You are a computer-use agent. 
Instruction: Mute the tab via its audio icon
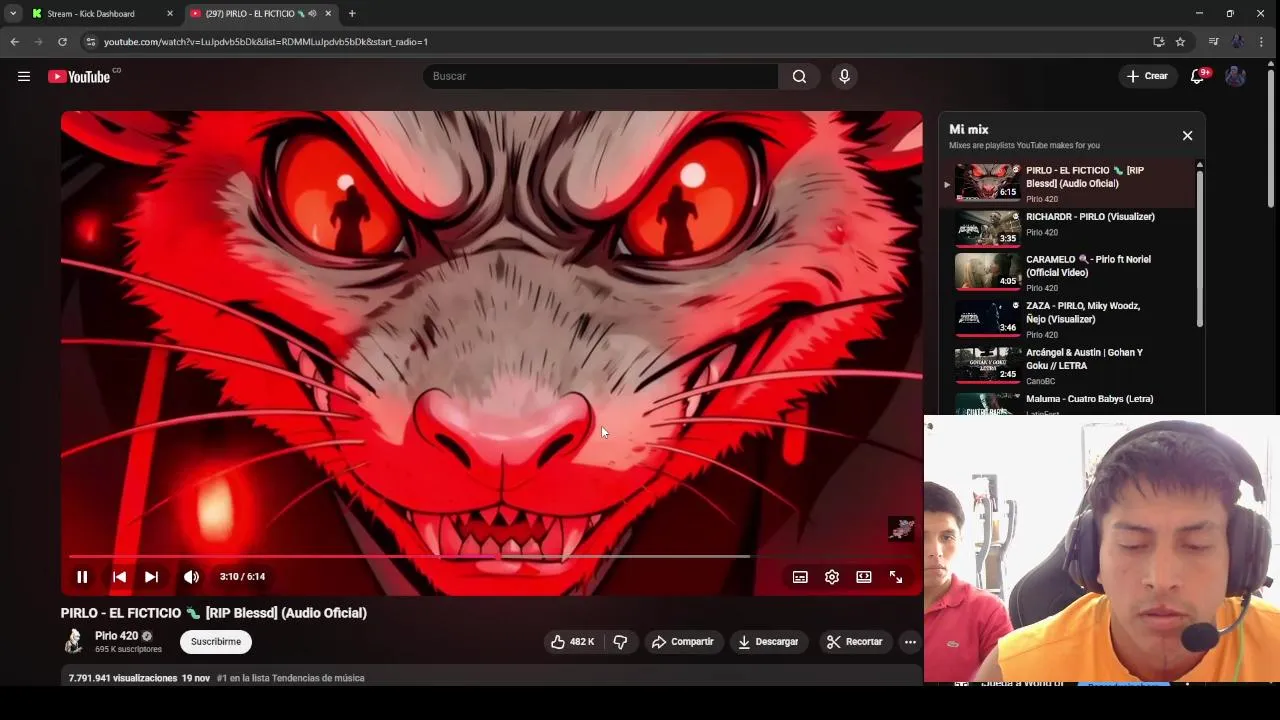click(x=312, y=14)
